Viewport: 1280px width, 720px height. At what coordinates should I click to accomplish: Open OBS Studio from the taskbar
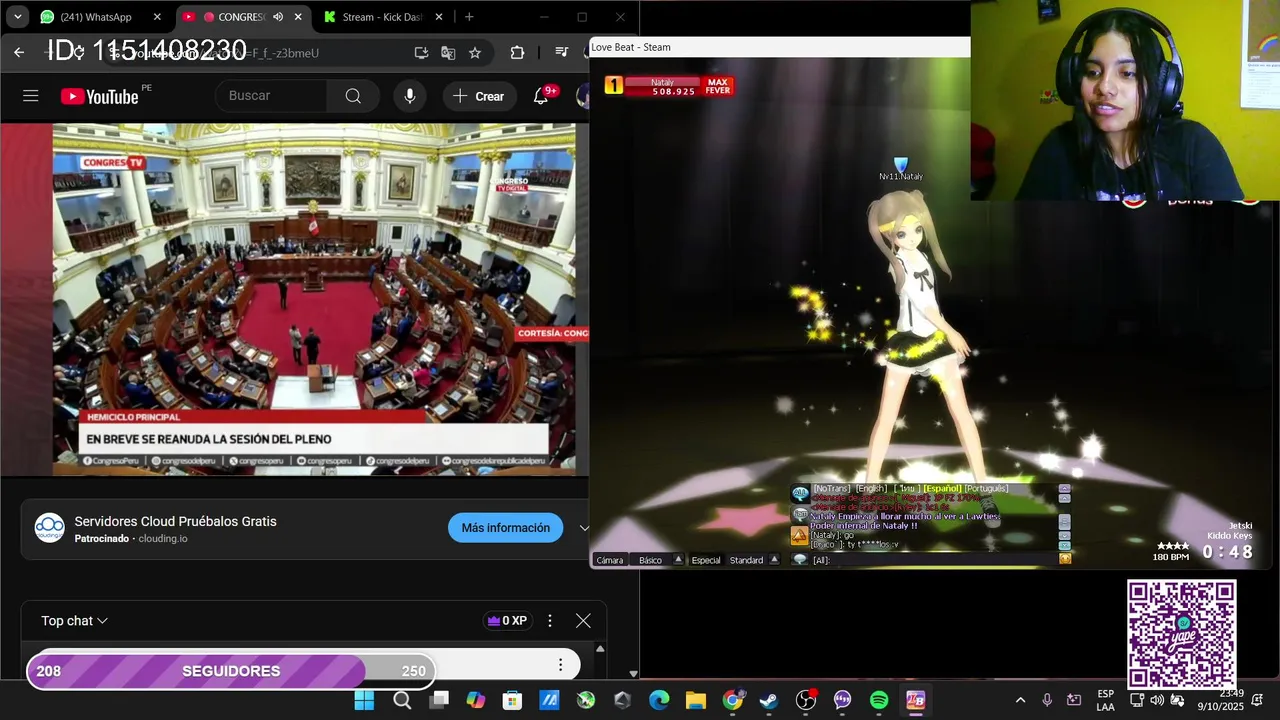[x=806, y=700]
